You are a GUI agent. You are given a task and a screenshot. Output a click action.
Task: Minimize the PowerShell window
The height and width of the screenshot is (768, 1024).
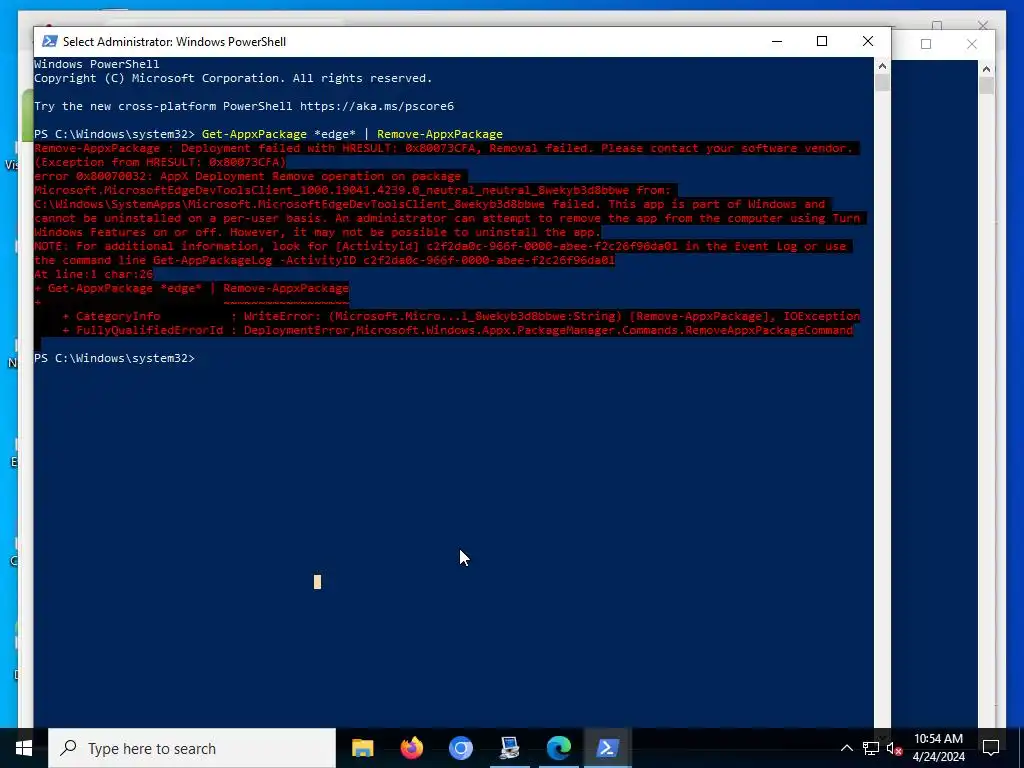[x=776, y=41]
